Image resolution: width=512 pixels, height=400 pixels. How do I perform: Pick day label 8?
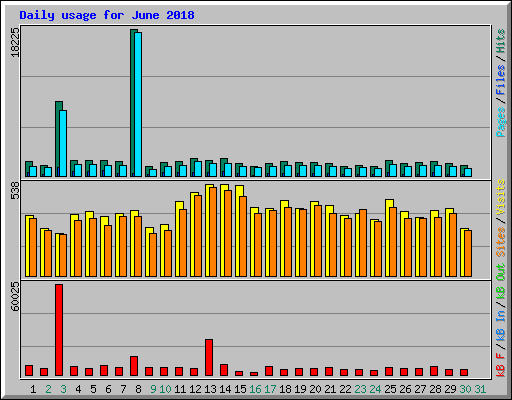pos(138,389)
